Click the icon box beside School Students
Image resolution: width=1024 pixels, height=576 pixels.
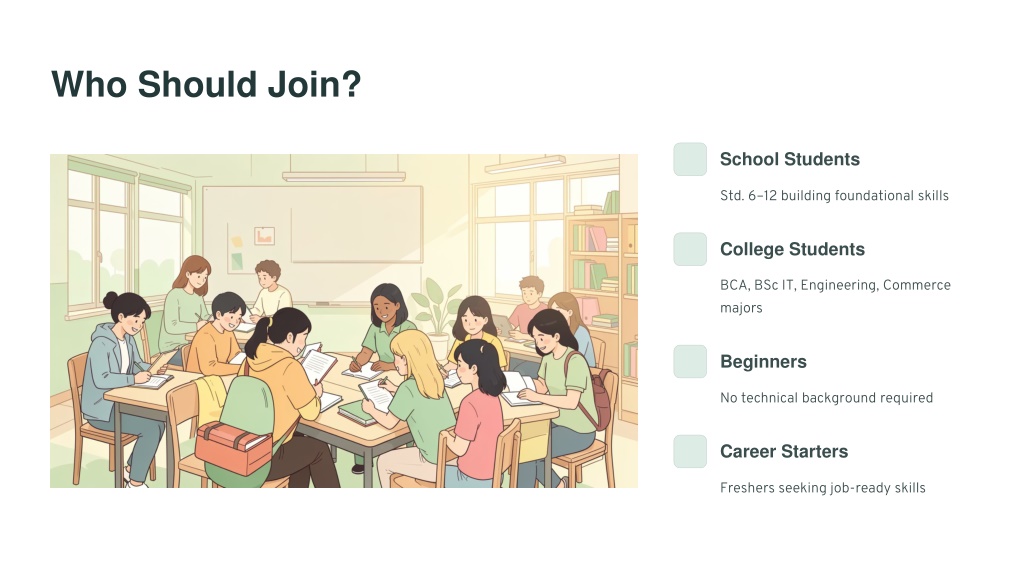tap(690, 159)
